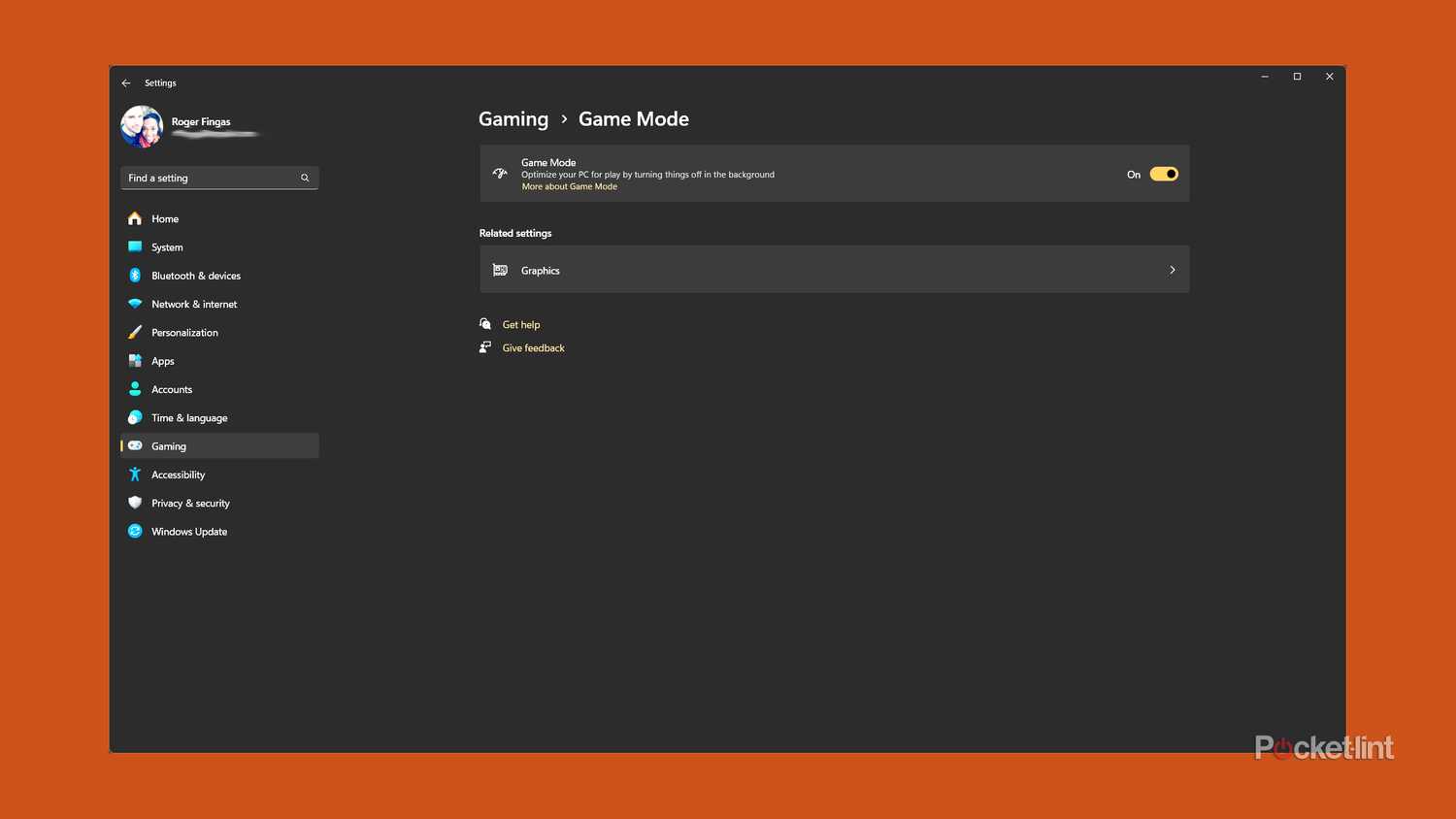Open Time & language settings
This screenshot has width=1456, height=819.
pyautogui.click(x=189, y=417)
